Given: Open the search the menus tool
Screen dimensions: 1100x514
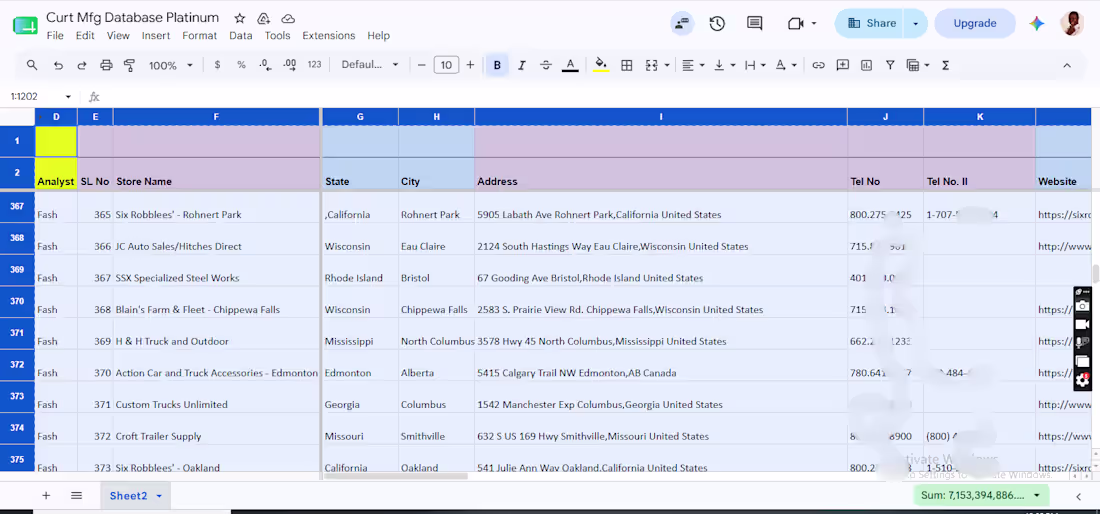Looking at the screenshot, I should pyautogui.click(x=32, y=65).
